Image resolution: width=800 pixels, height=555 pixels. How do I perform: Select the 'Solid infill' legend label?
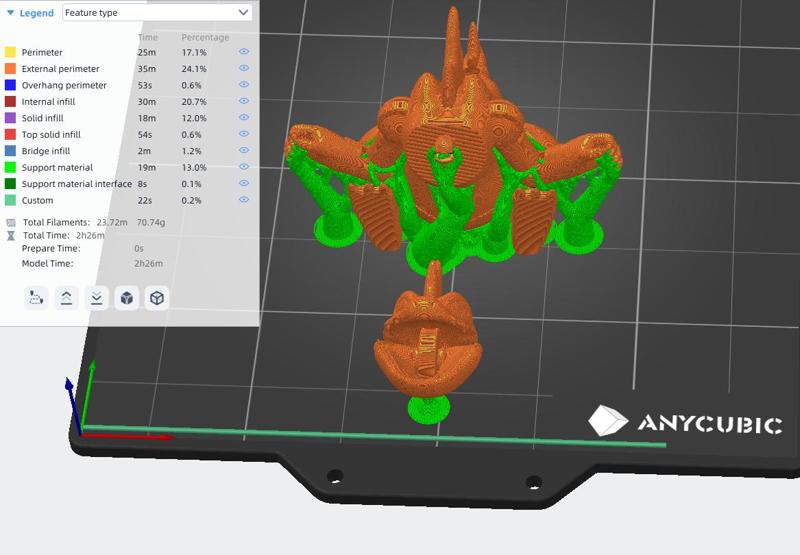42,118
